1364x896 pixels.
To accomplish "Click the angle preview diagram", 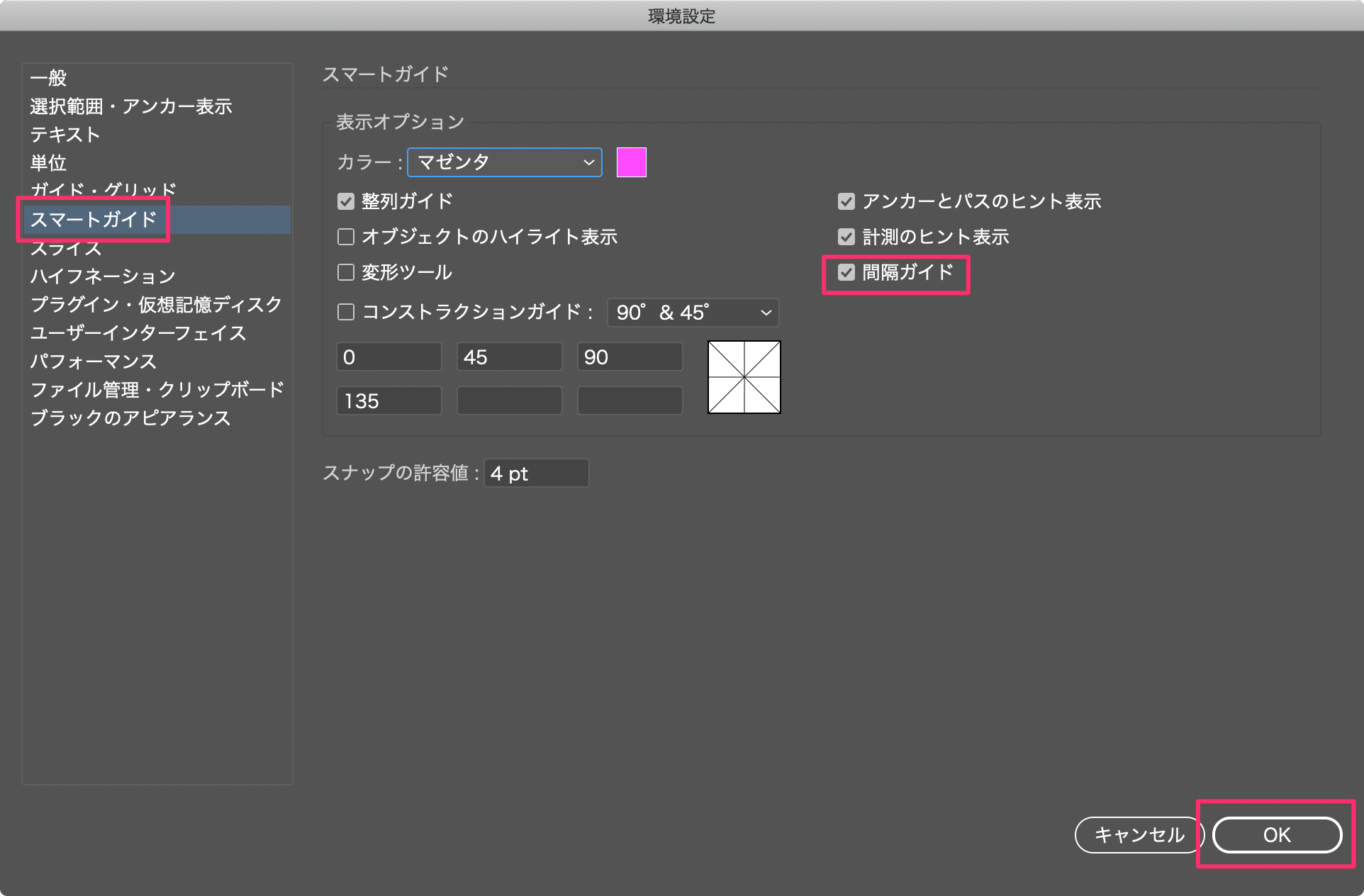I will coord(744,377).
